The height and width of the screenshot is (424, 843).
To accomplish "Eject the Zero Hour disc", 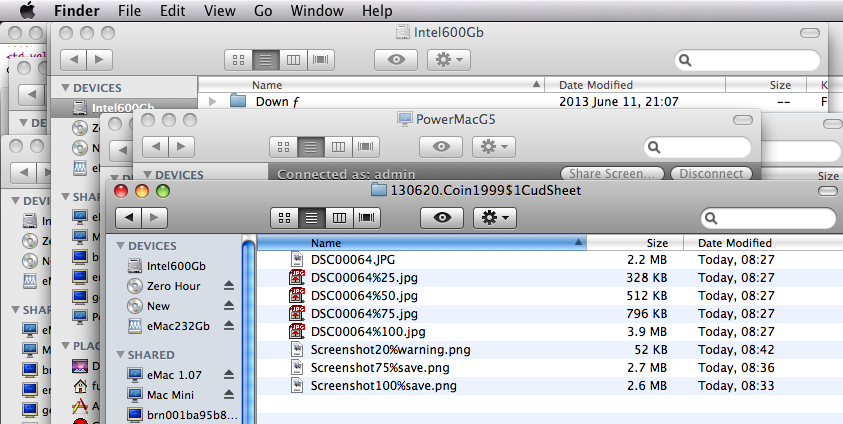I will point(229,286).
